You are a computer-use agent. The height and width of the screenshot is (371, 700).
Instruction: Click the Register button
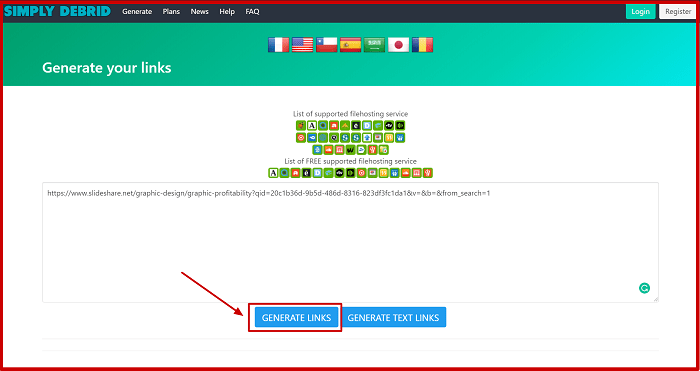pos(678,12)
